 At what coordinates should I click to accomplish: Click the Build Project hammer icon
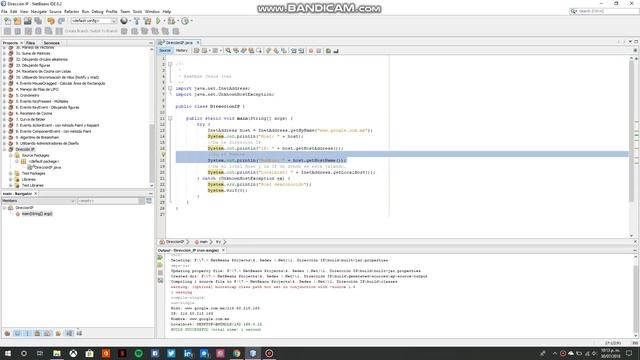click(137, 21)
